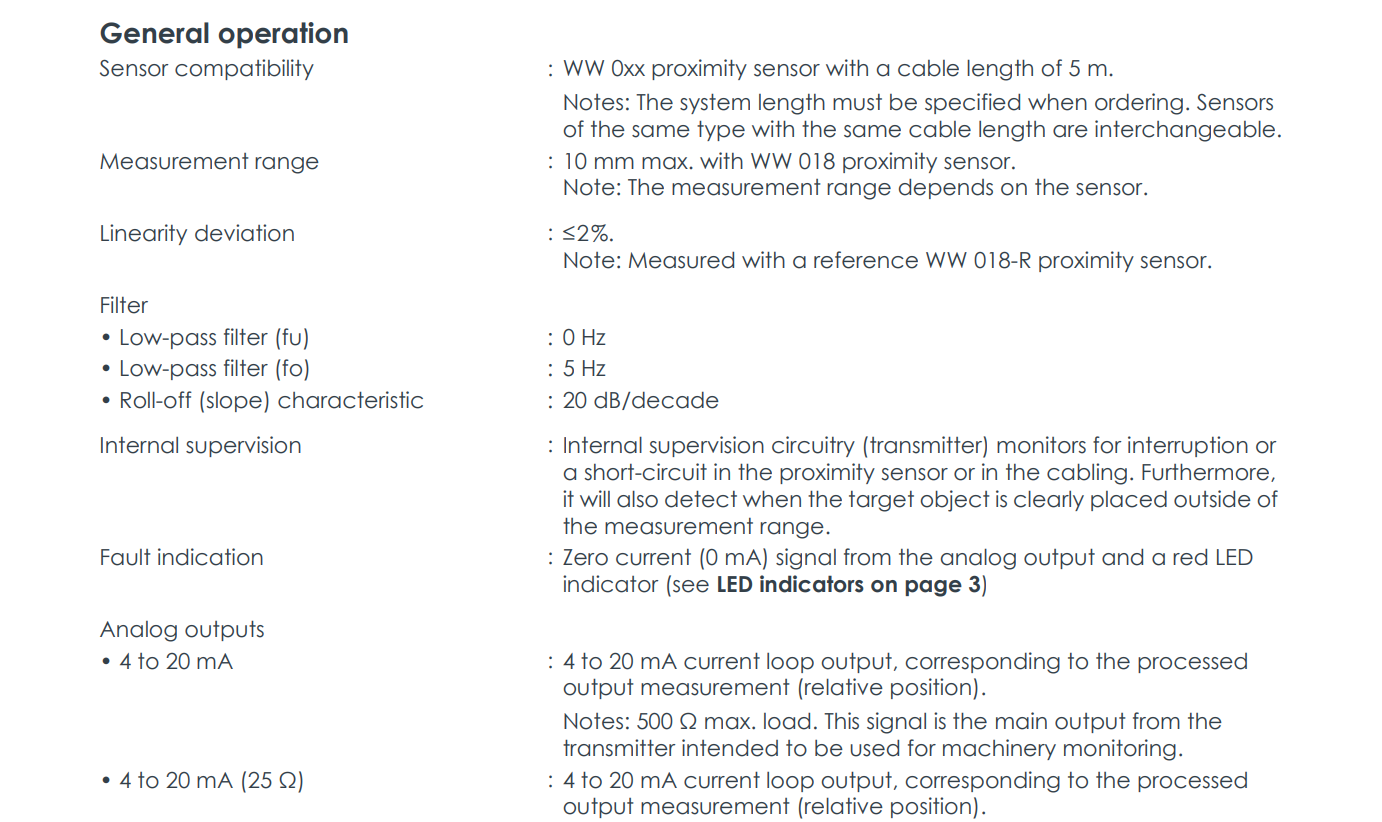Click the '0 Hz' filter value
Image resolution: width=1382 pixels, height=822 pixels.
pos(584,338)
